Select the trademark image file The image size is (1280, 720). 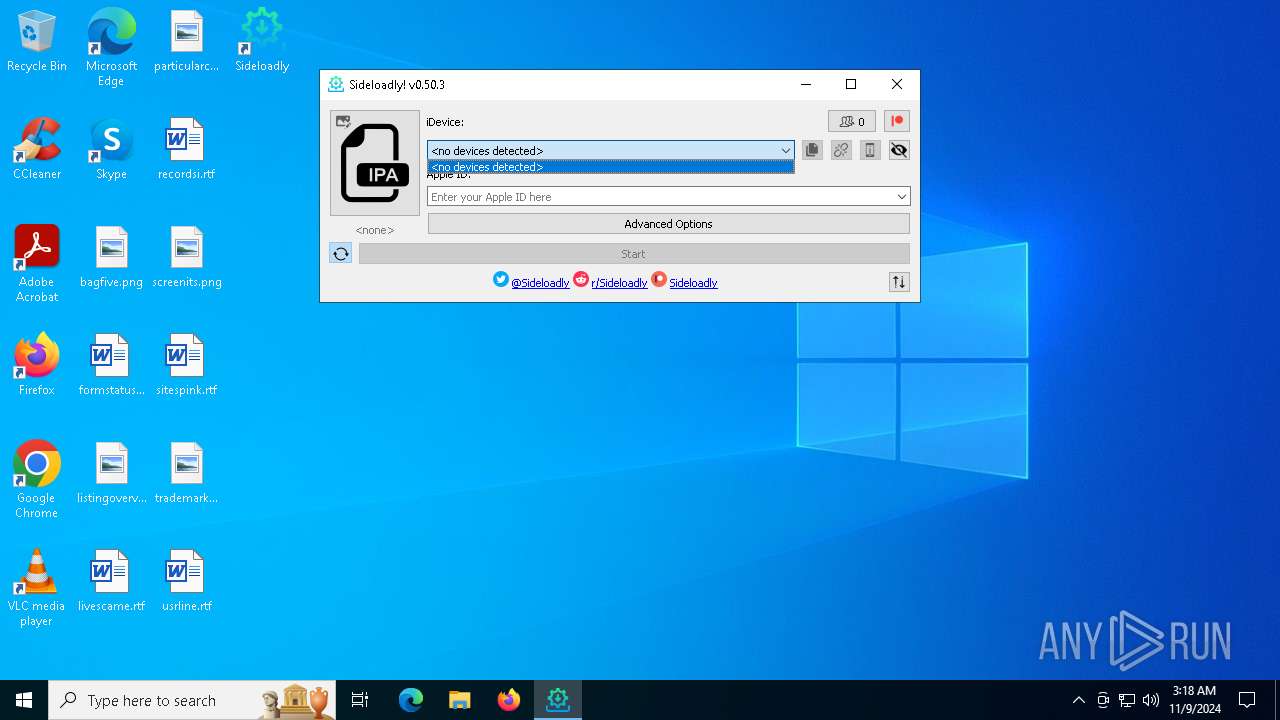186,474
